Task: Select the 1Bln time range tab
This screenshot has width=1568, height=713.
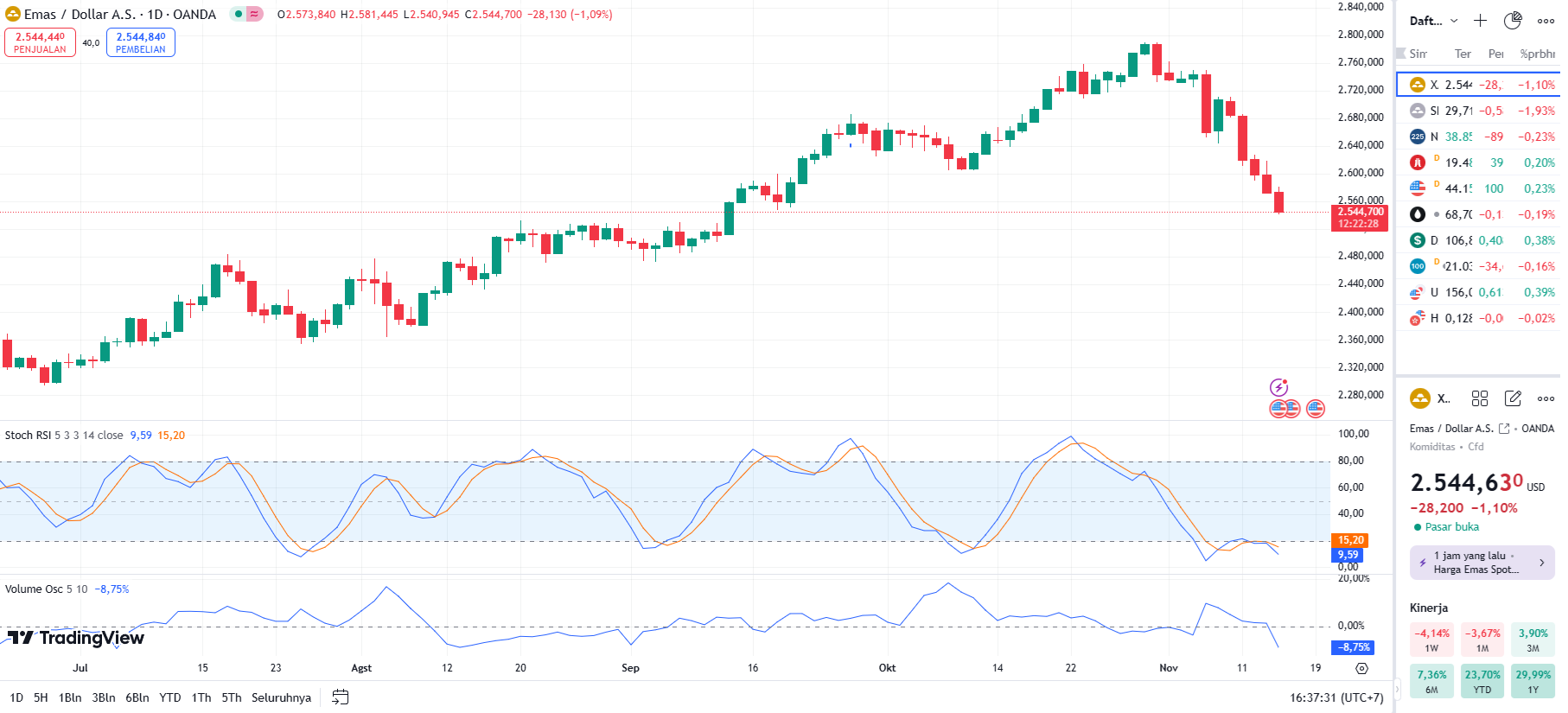Action: coord(70,697)
